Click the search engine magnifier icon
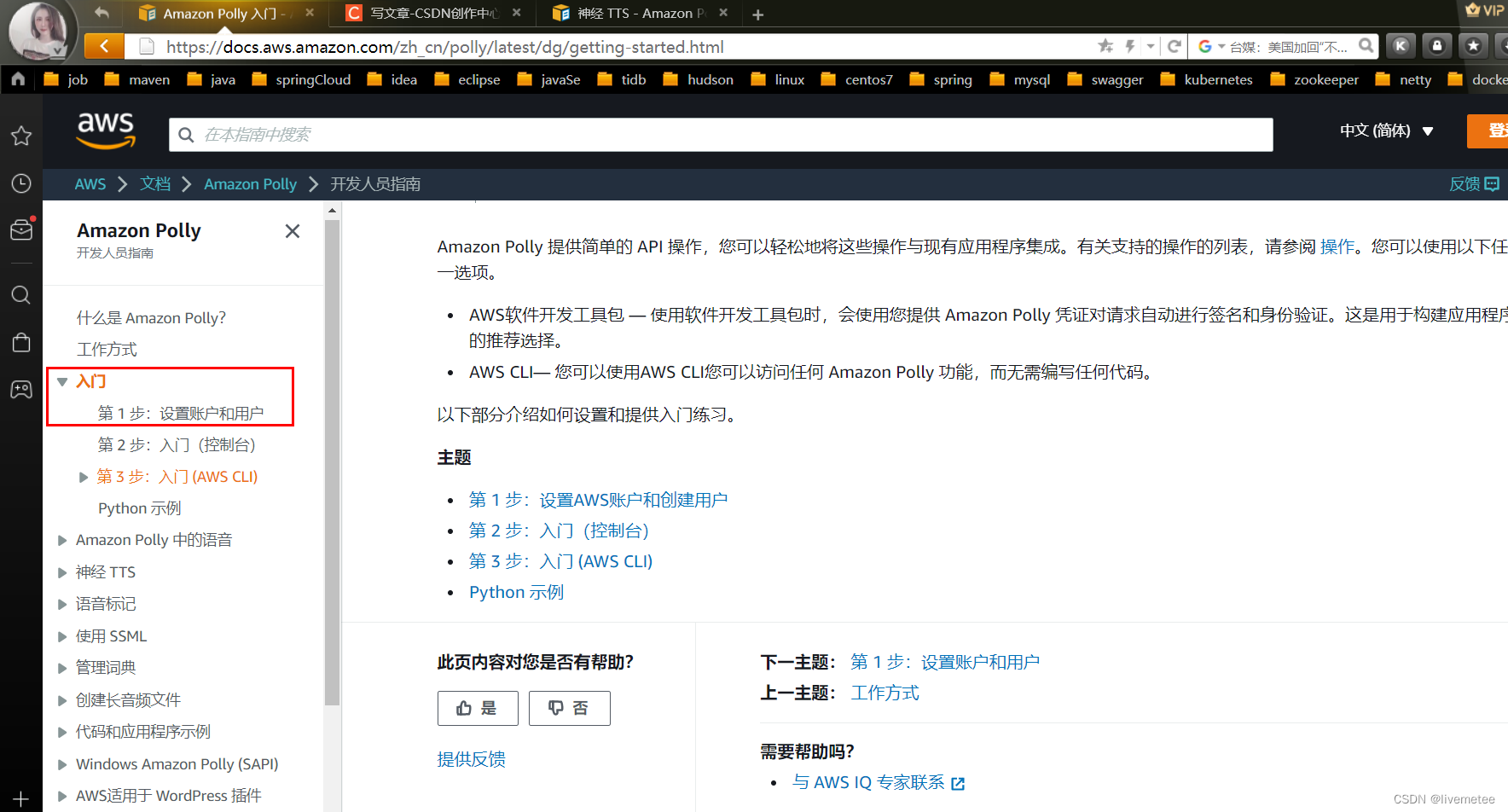 pyautogui.click(x=1366, y=46)
